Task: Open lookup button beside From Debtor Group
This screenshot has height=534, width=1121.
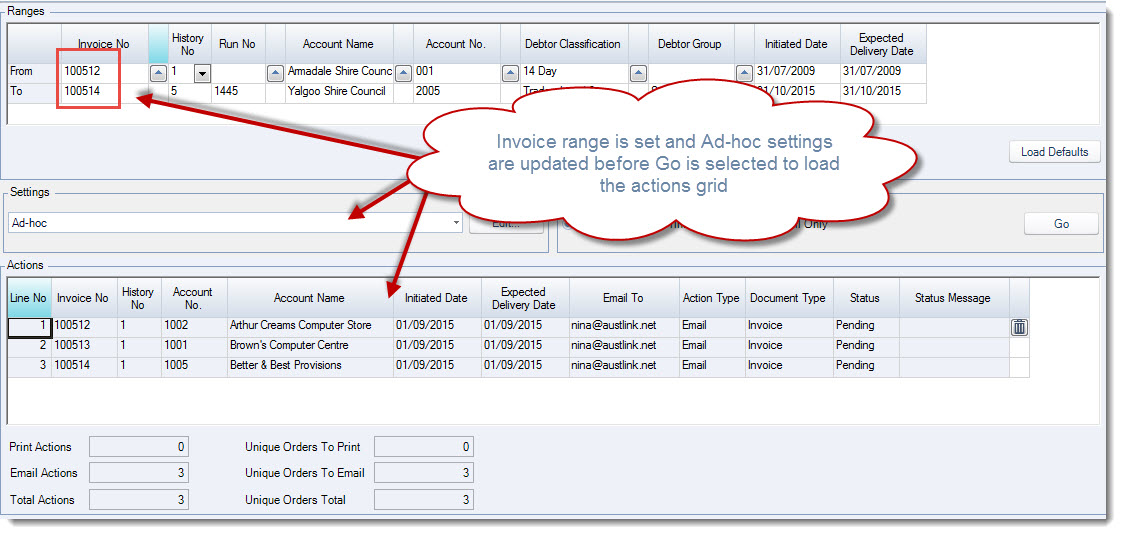Action: coord(744,72)
